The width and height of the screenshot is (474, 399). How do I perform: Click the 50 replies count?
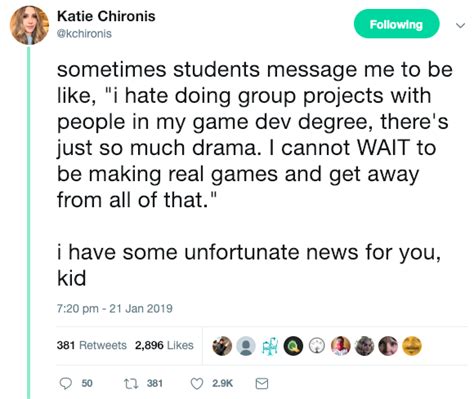[87, 384]
